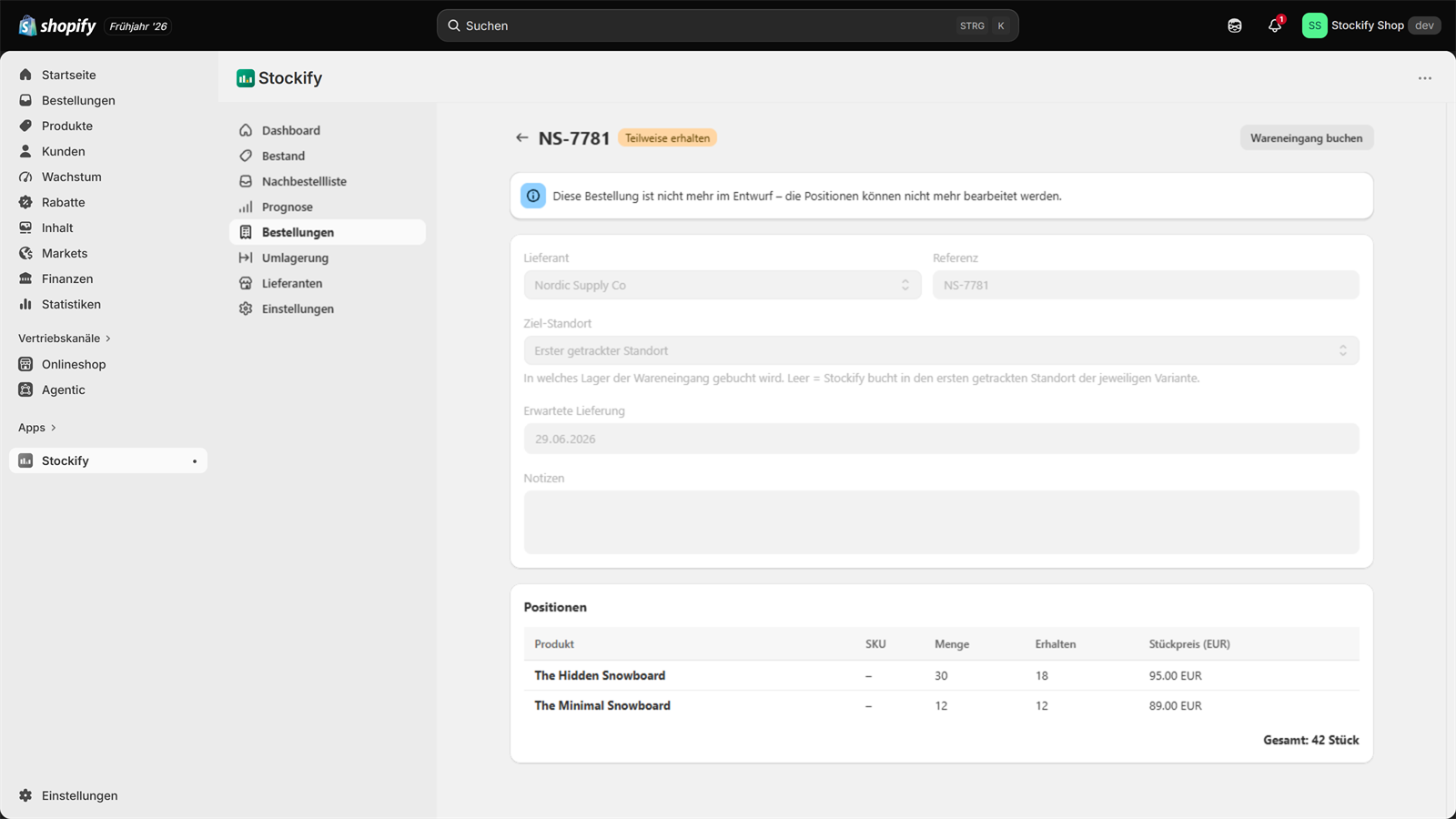1456x819 pixels.
Task: Click The Minimal Snowboard product row
Action: click(941, 705)
